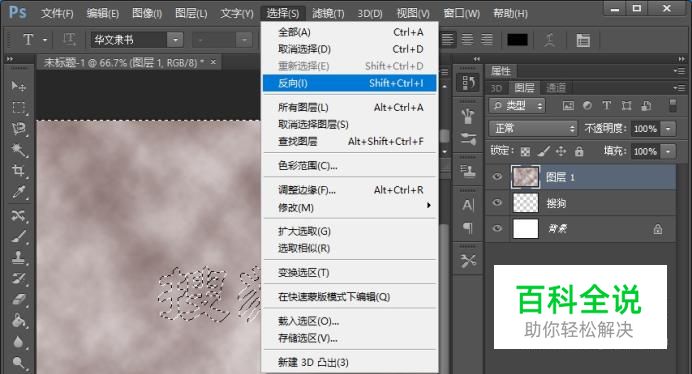The image size is (692, 374).
Task: Expand 修改(M) submenu
Action: [x=350, y=208]
